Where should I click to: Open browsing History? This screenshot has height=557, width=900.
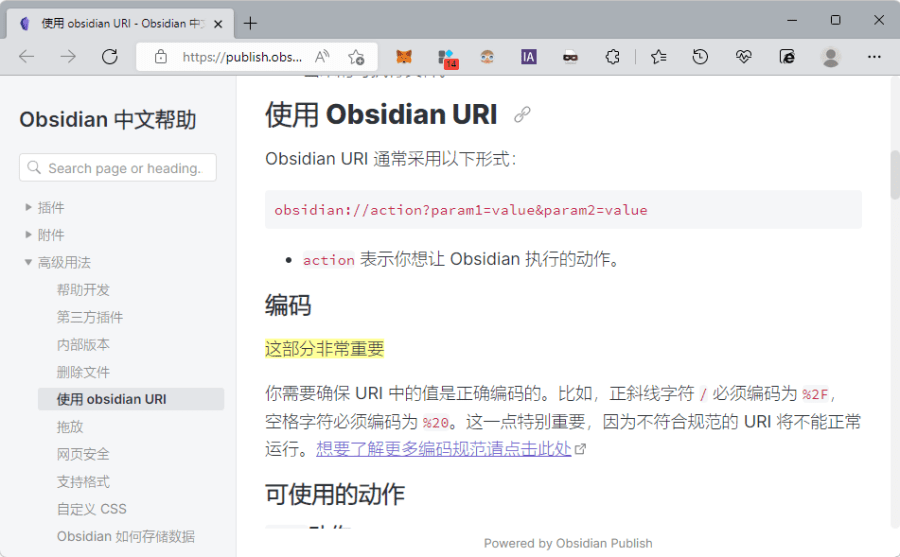(700, 56)
